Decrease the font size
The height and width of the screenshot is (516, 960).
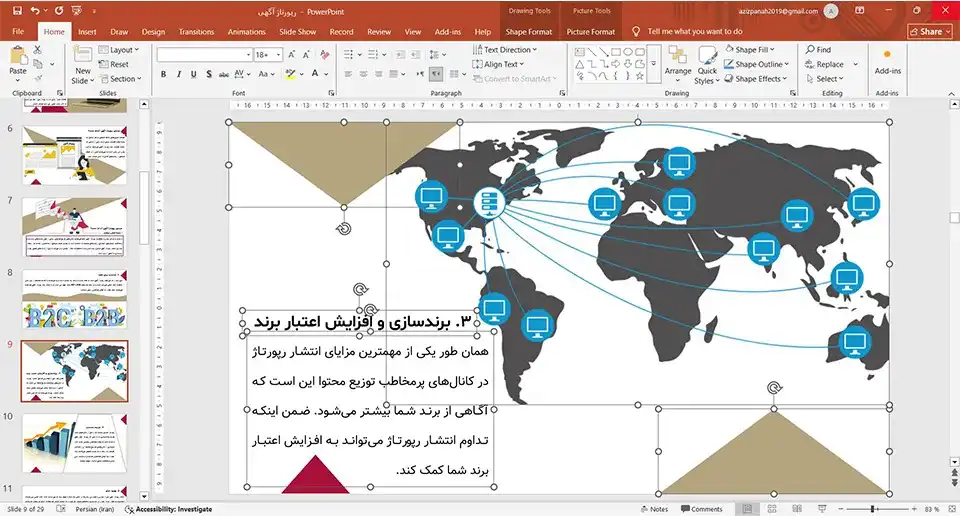point(306,55)
